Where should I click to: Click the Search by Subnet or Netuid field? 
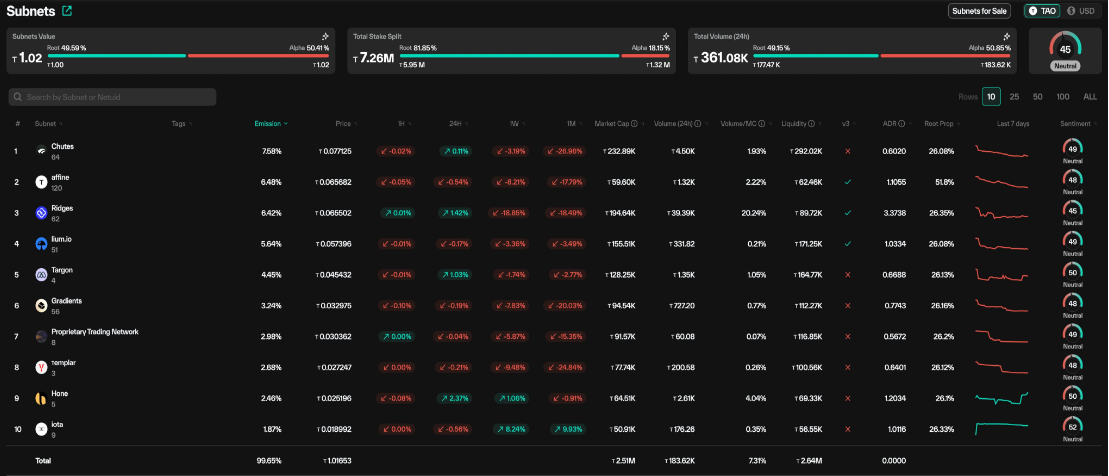112,97
